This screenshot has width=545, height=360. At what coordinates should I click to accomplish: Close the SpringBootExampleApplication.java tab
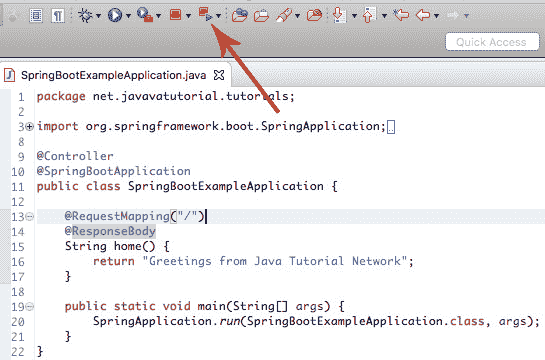click(219, 75)
